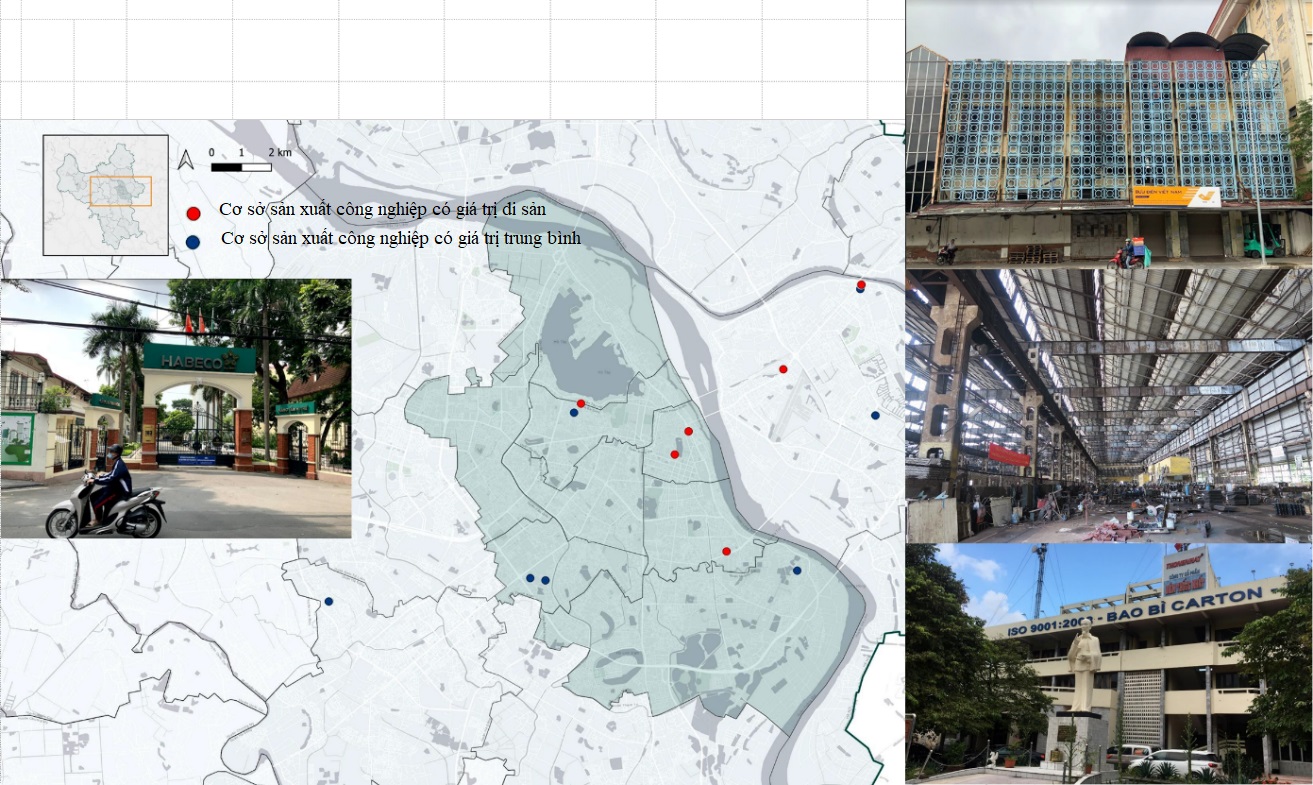The image size is (1313, 785).
Task: Click legend text ending in 'giá trị di sản'
Action: point(390,213)
